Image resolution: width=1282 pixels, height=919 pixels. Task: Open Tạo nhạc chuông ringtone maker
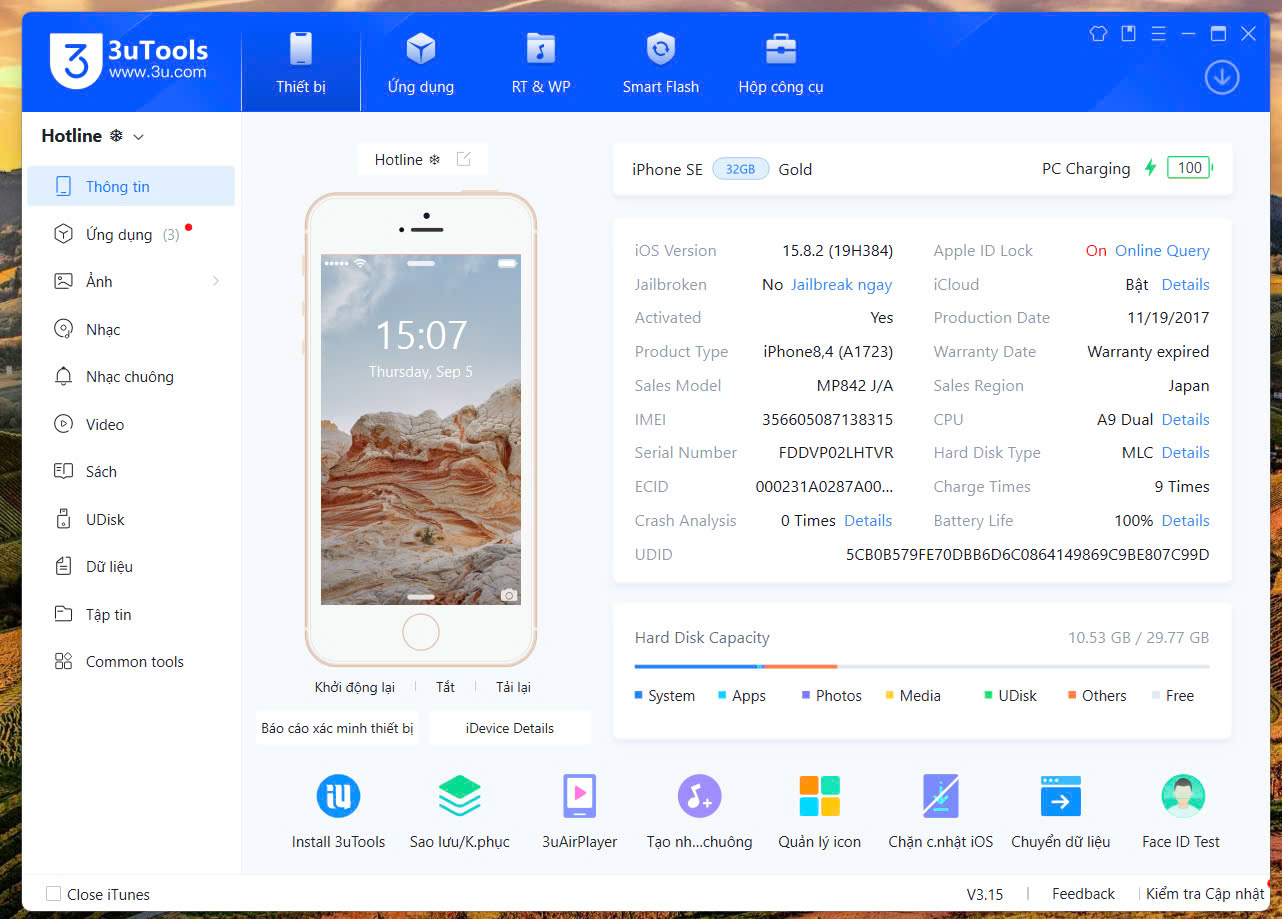699,797
